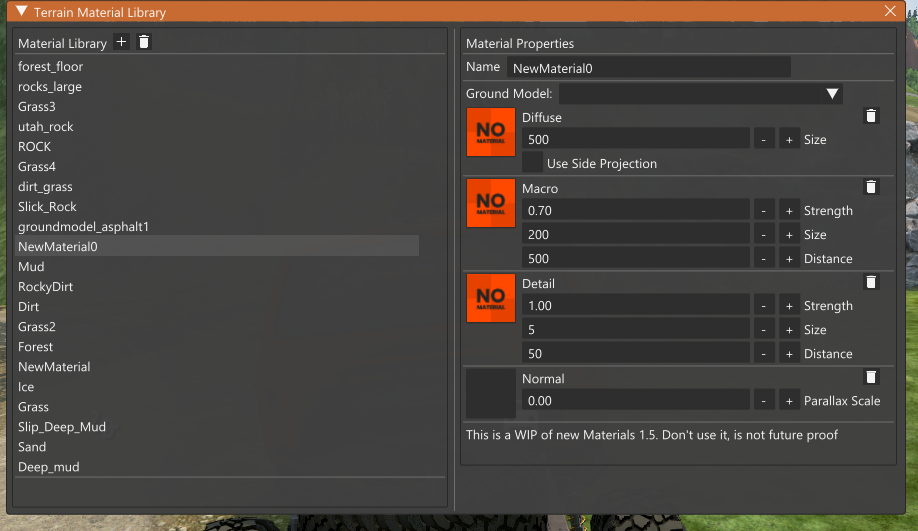Increase the Normal Parallax Scale value
The width and height of the screenshot is (918, 531).
tap(789, 400)
